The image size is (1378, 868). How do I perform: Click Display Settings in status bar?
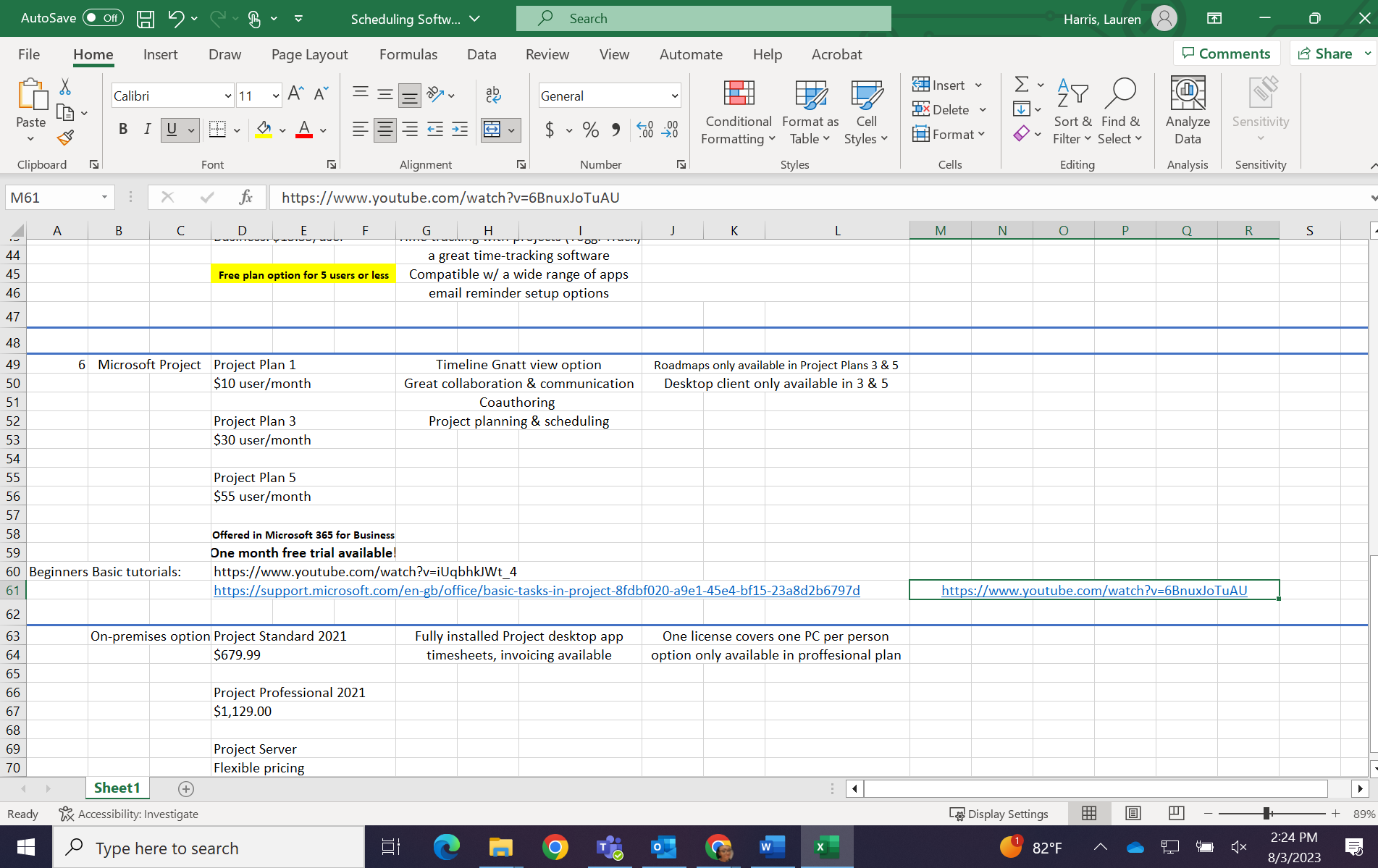[x=999, y=814]
